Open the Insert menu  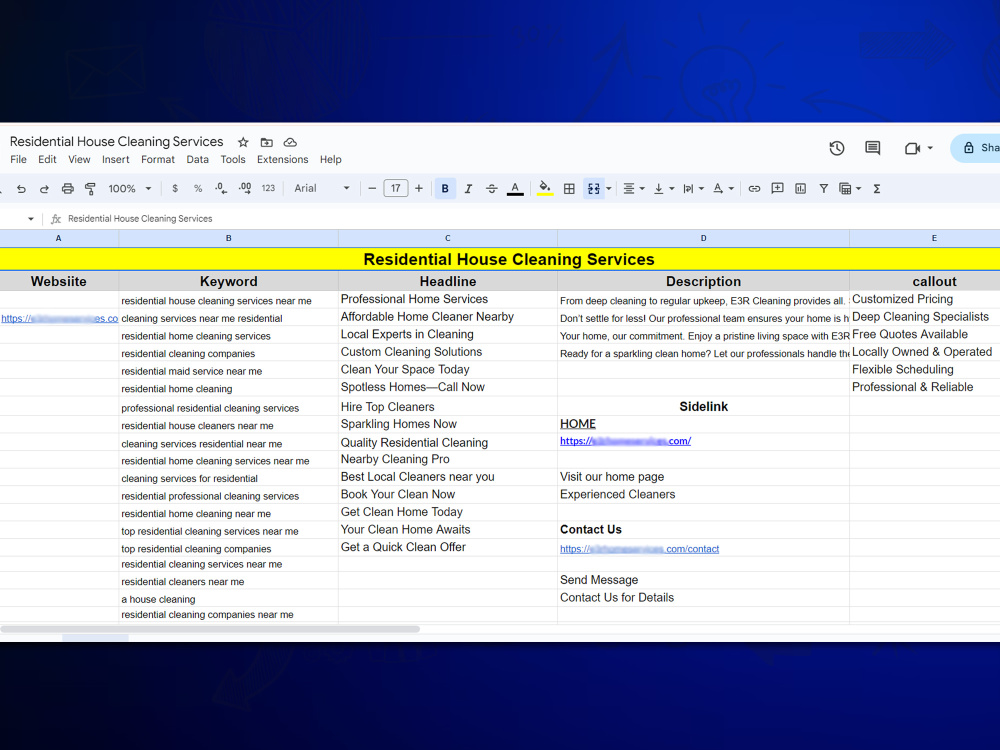115,159
